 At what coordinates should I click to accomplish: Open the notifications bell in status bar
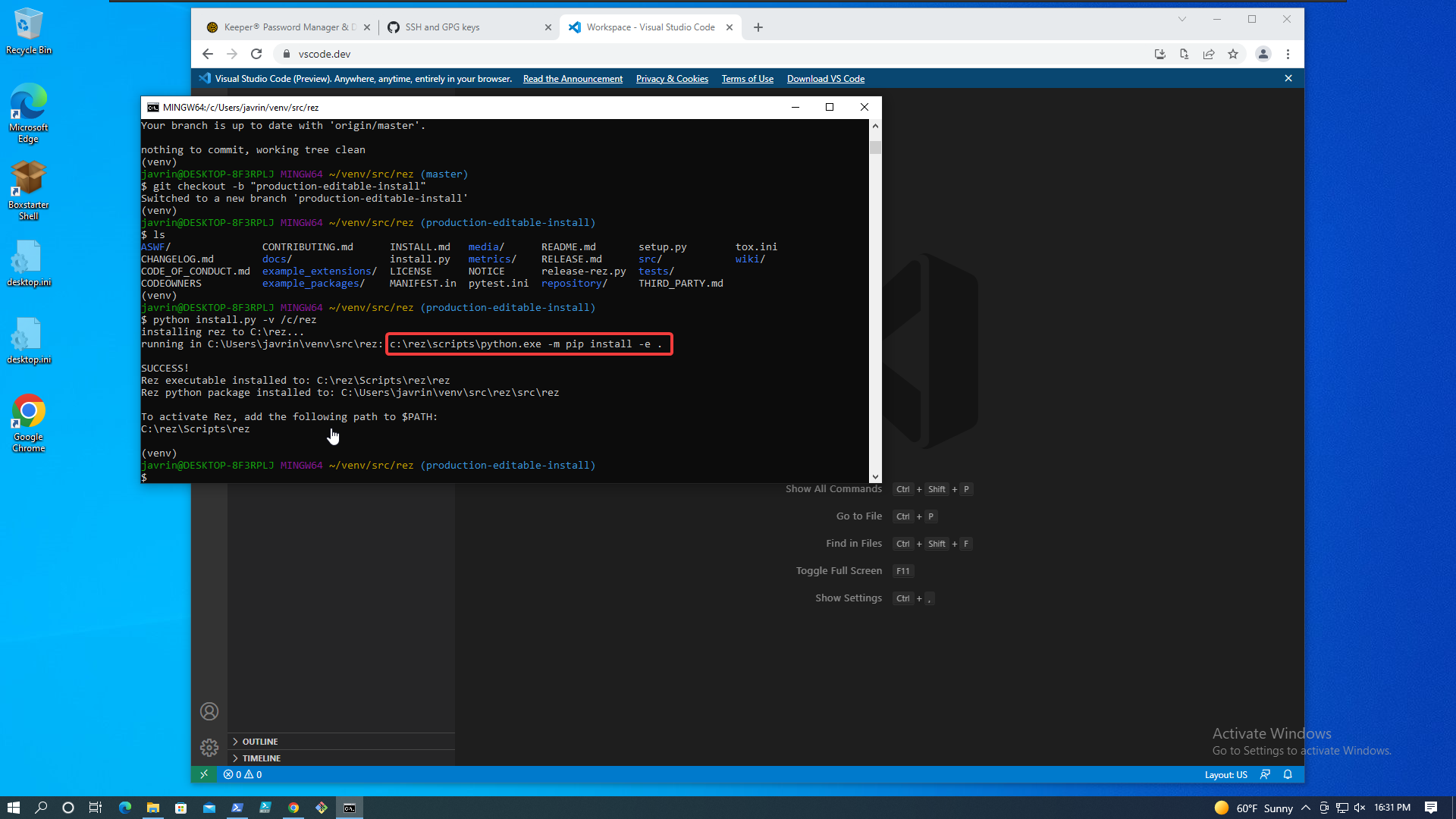click(x=1288, y=774)
